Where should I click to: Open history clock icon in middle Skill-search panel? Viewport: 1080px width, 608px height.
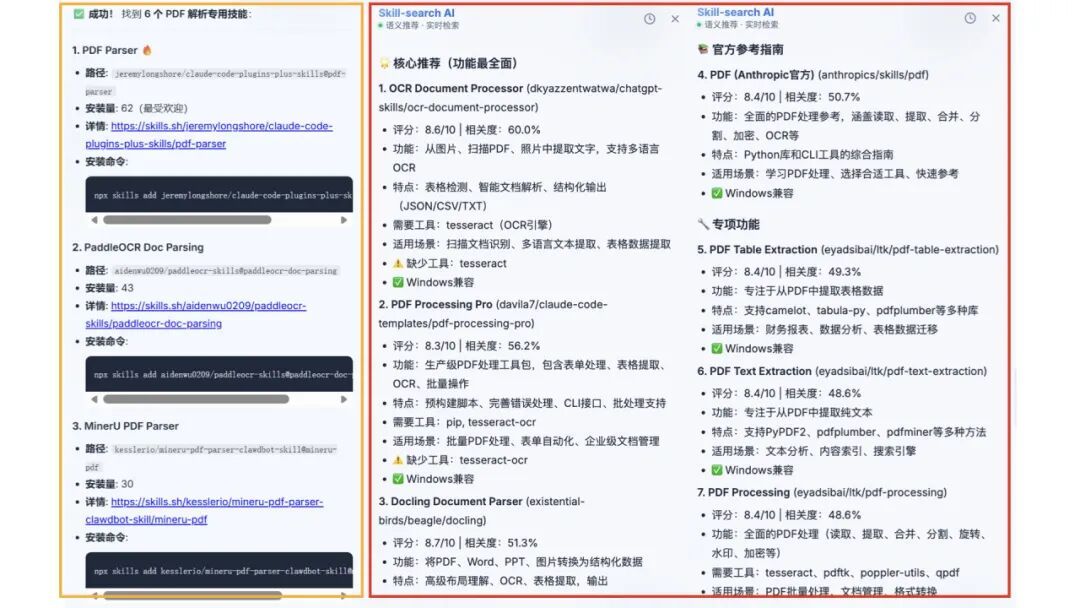tap(650, 18)
